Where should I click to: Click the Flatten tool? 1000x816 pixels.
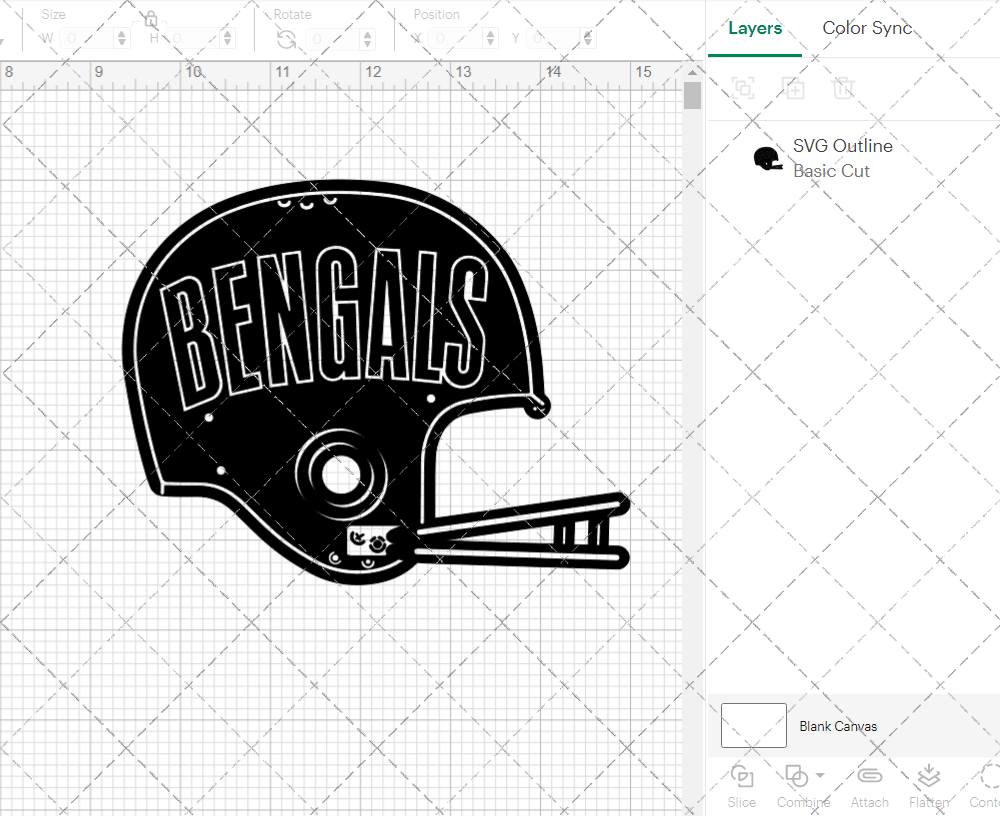[929, 786]
